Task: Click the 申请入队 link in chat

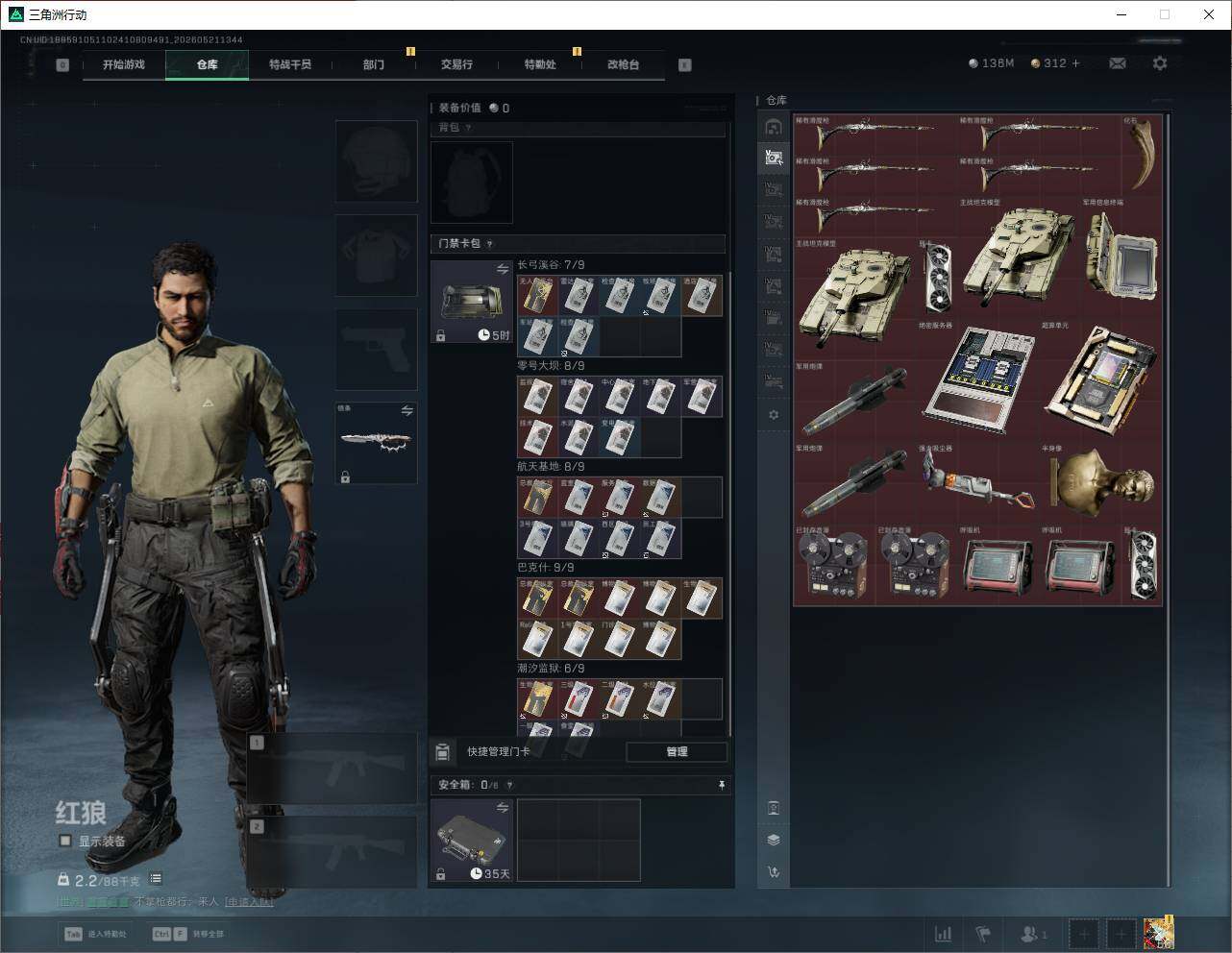Action: click(249, 902)
